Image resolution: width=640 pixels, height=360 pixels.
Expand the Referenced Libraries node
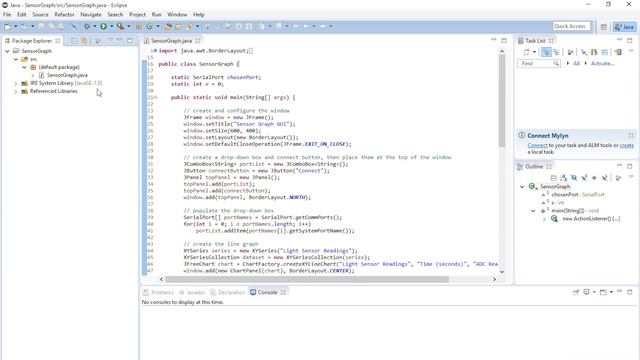click(x=16, y=91)
